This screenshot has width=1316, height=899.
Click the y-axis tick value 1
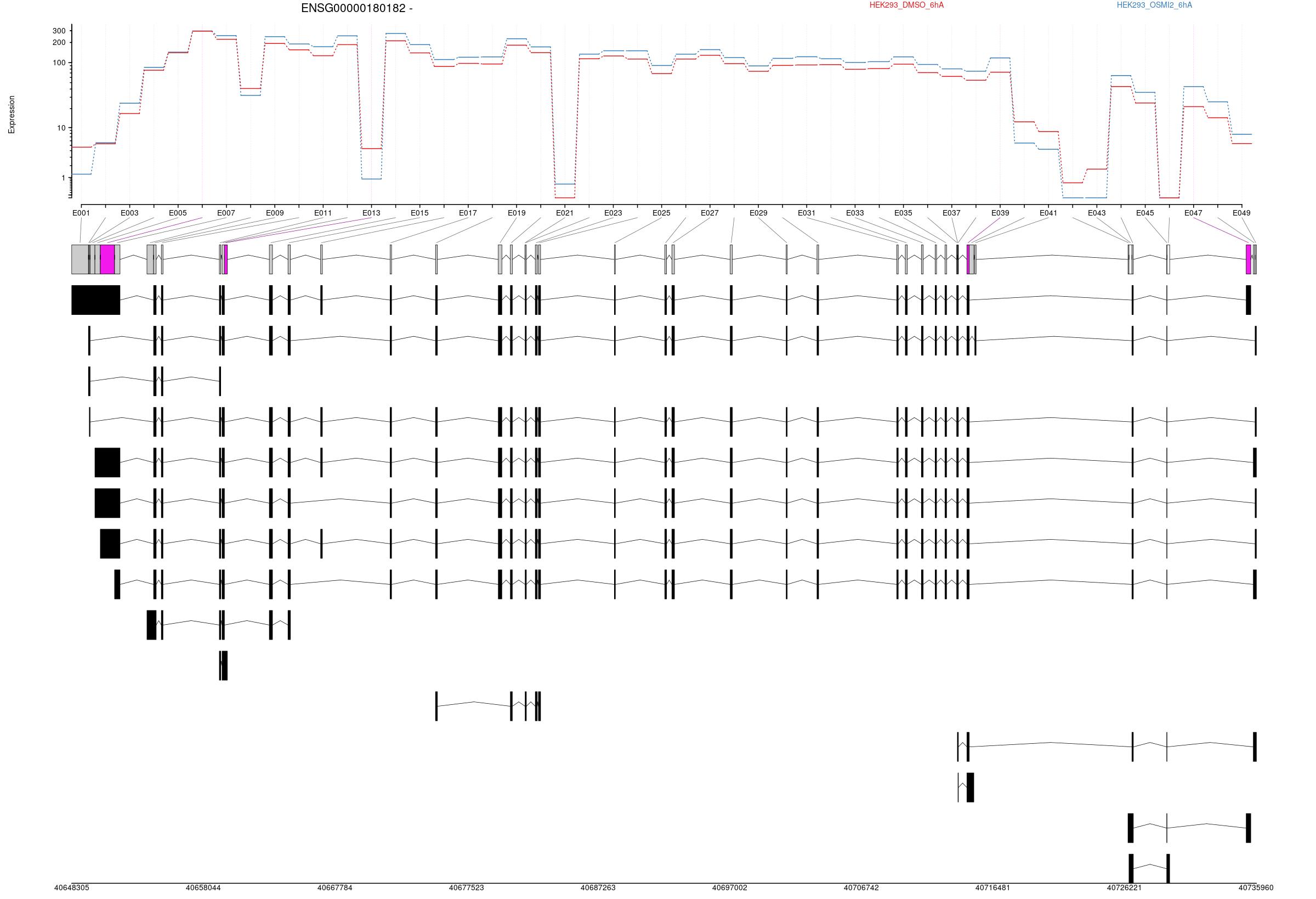click(x=64, y=178)
